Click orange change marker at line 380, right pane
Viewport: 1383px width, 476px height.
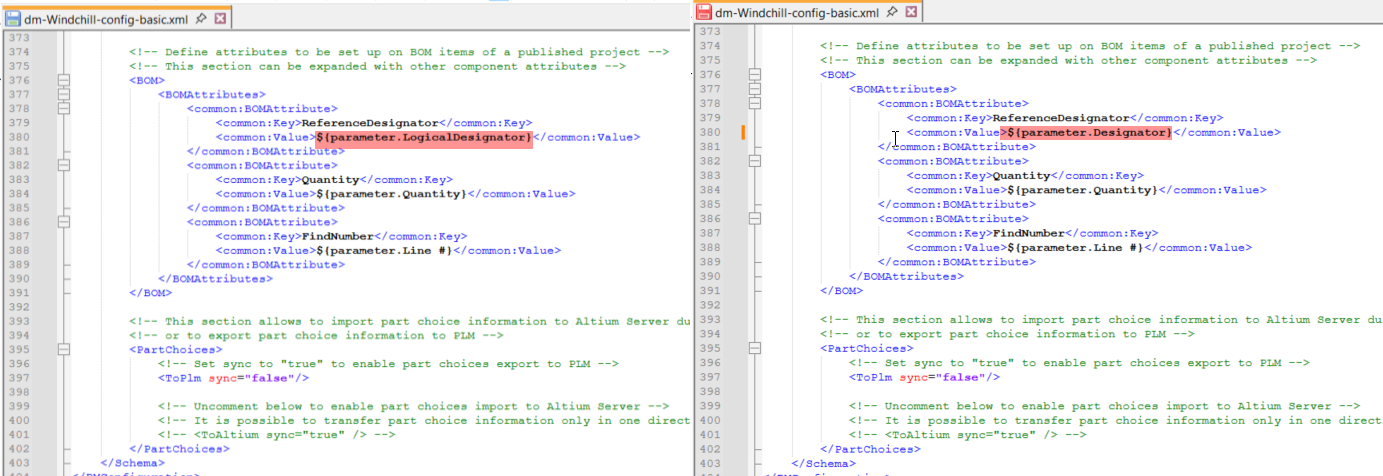(742, 132)
